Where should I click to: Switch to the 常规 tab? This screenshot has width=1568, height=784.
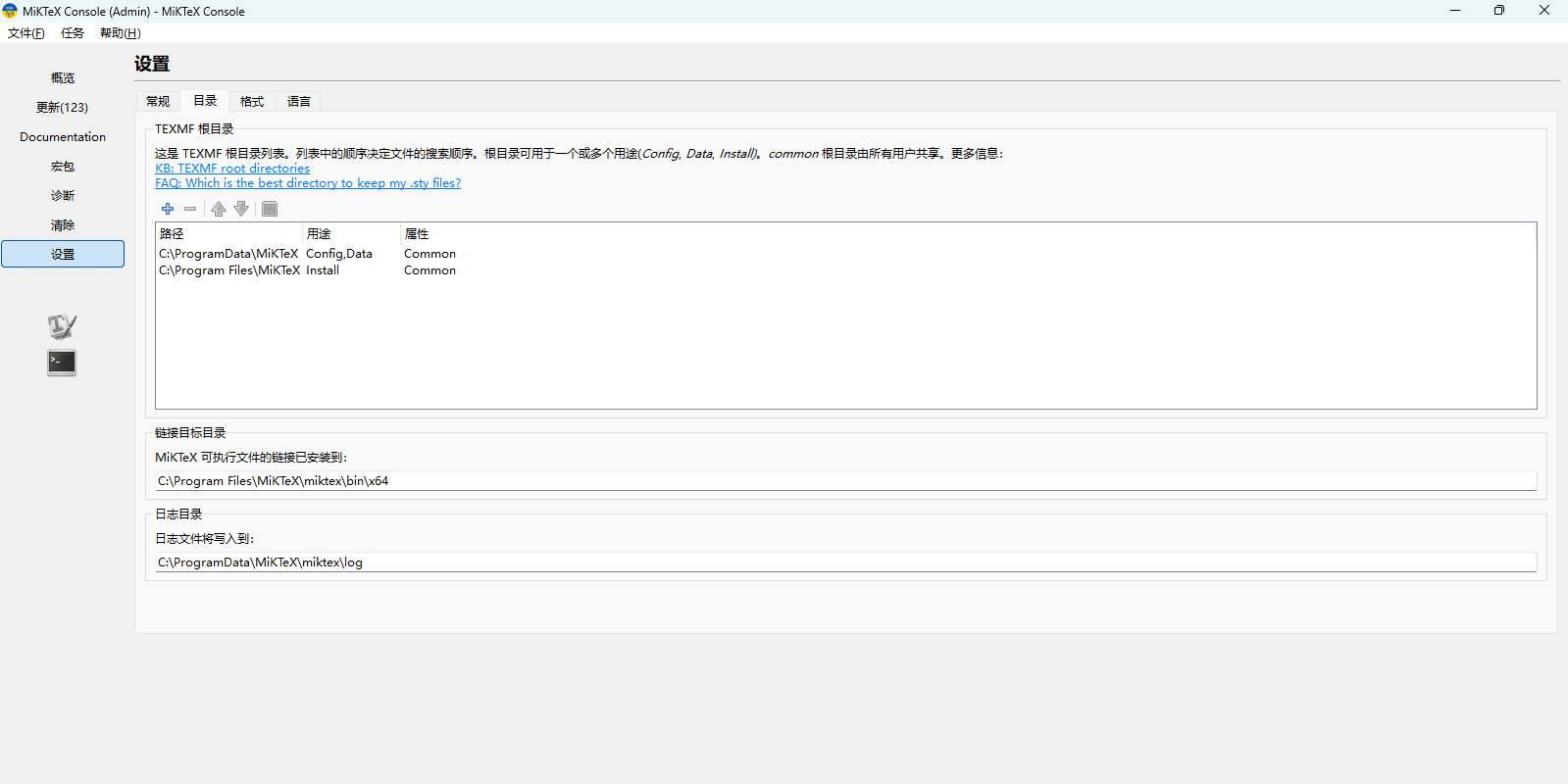coord(158,102)
